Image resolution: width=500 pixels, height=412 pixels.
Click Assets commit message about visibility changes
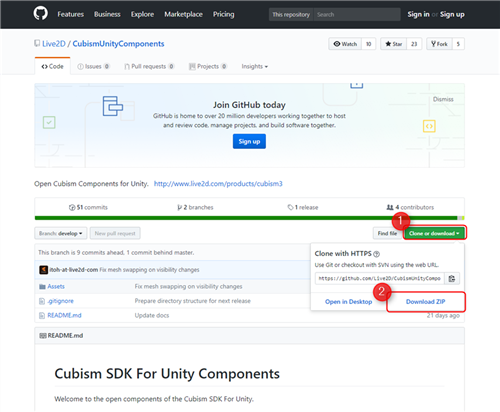tap(188, 286)
